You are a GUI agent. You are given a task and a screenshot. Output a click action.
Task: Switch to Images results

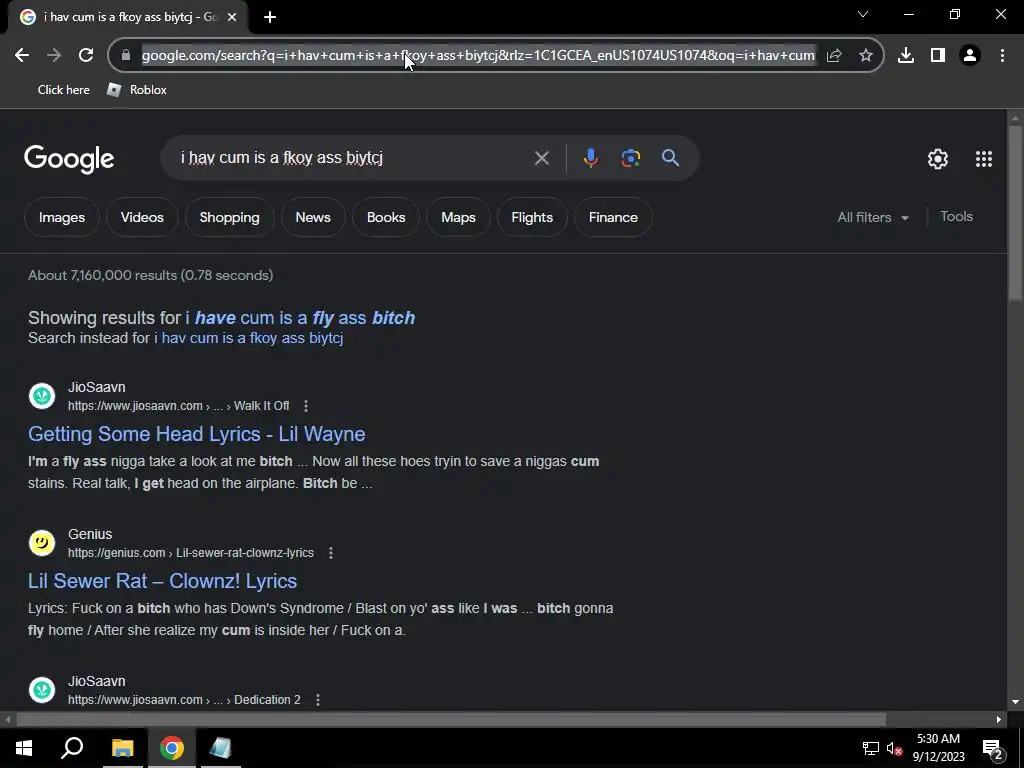pyautogui.click(x=62, y=217)
